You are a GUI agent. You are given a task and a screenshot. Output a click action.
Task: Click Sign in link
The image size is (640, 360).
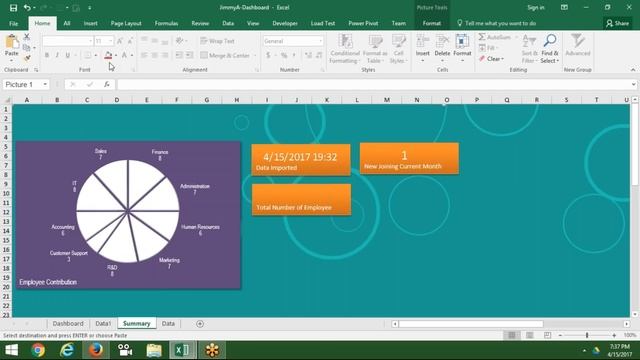pos(536,8)
